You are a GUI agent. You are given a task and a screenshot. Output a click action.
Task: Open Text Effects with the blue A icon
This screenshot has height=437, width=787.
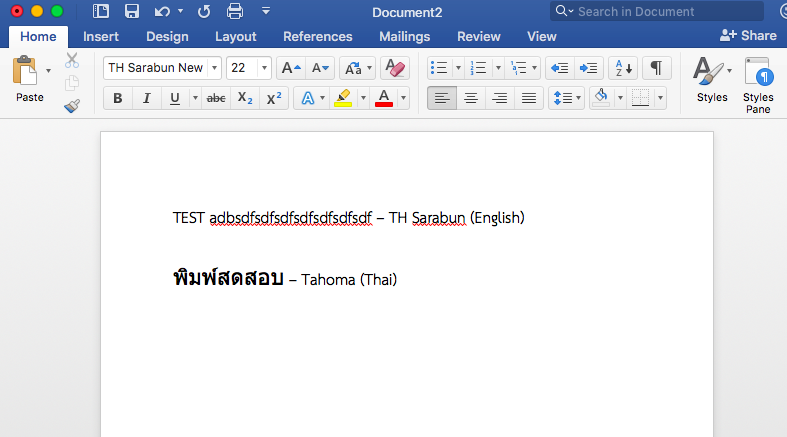307,98
